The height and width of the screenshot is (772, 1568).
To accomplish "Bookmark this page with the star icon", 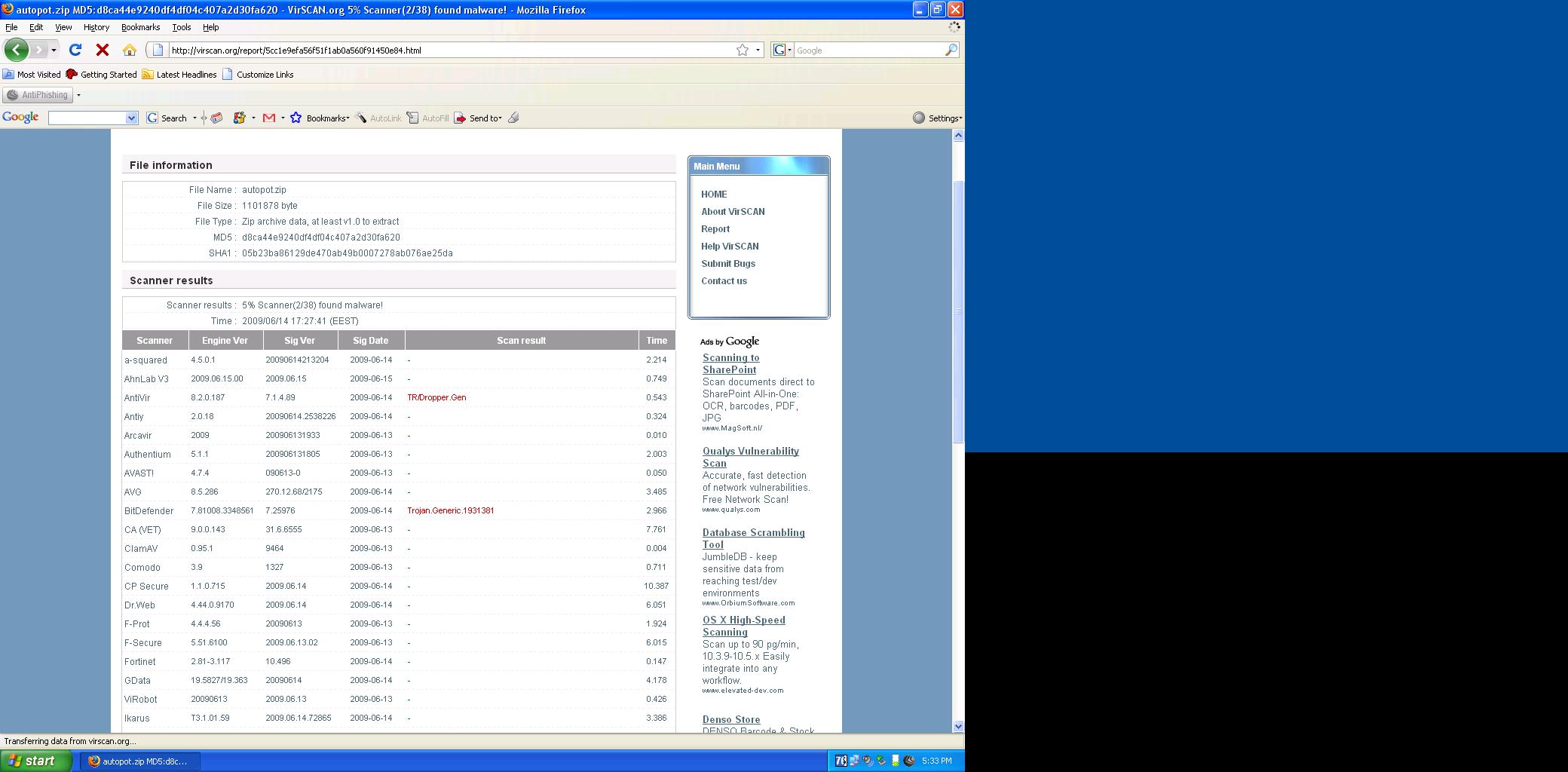I will (743, 50).
